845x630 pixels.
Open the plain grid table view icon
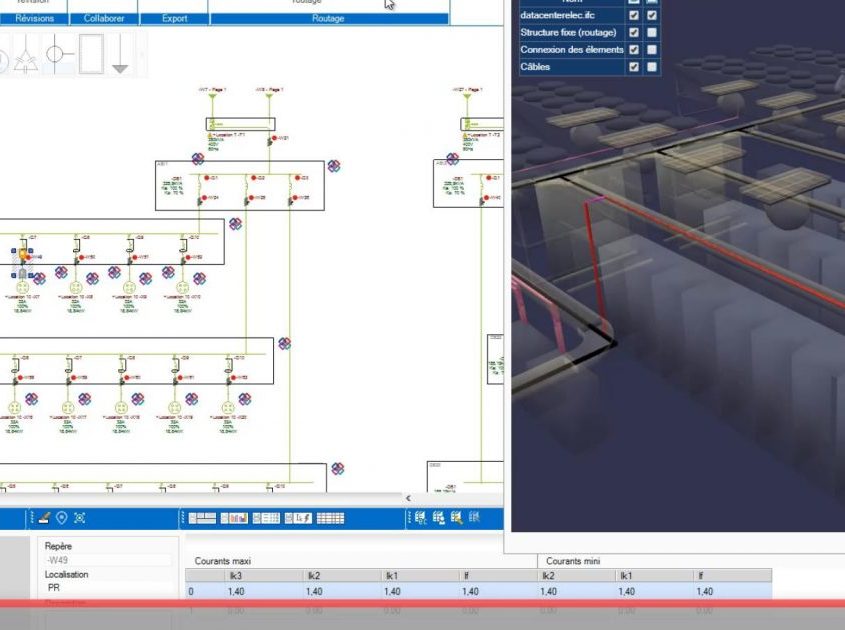tap(330, 518)
